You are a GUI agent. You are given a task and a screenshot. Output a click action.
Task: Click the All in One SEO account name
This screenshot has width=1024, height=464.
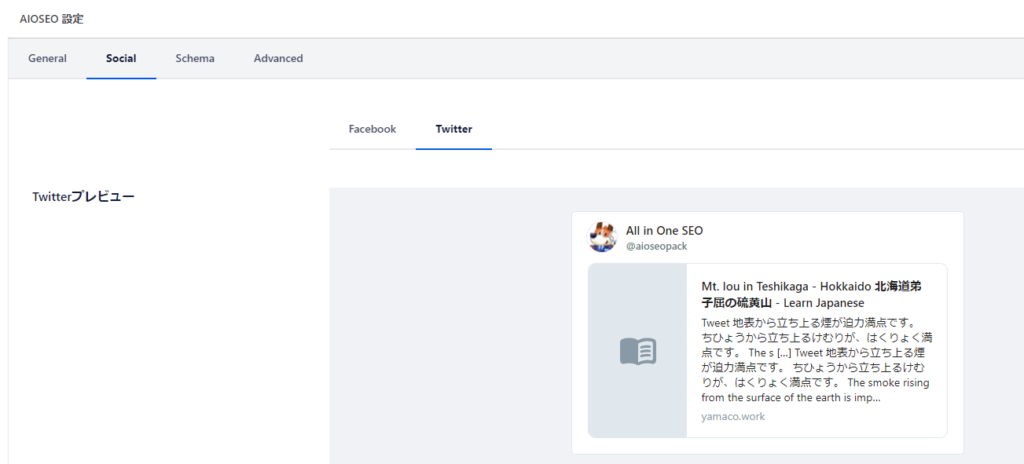(x=664, y=231)
